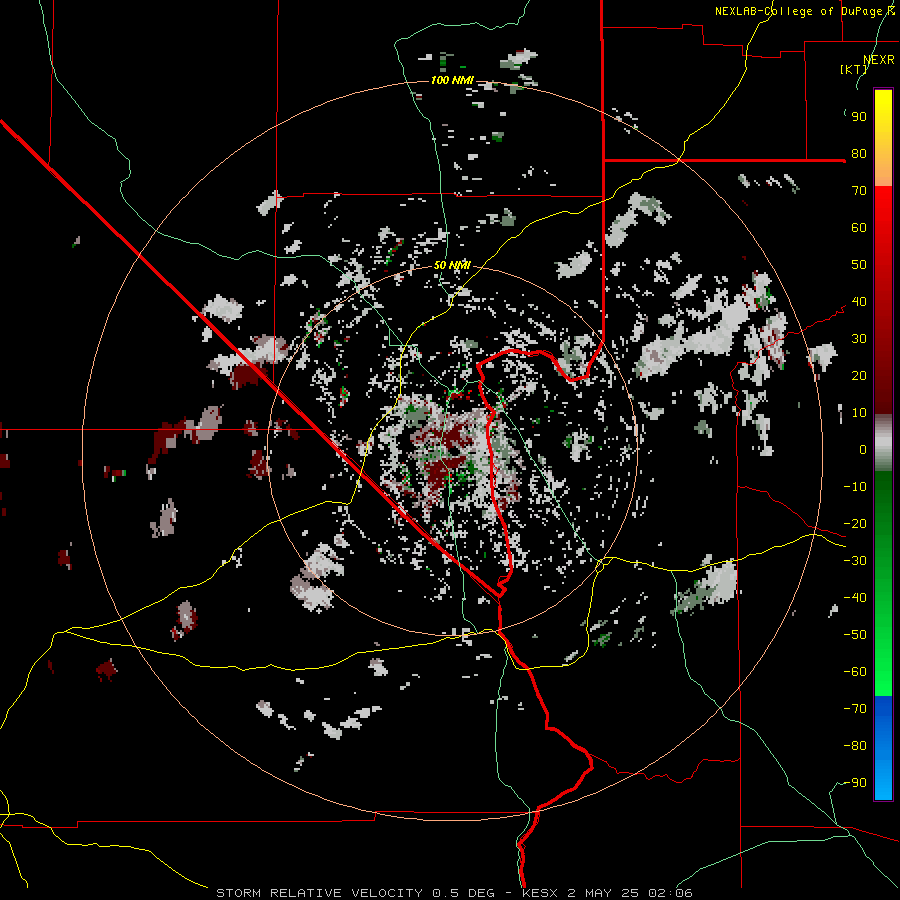Click the -90 value on the velocity scale
Image resolution: width=900 pixels, height=900 pixels.
[855, 783]
